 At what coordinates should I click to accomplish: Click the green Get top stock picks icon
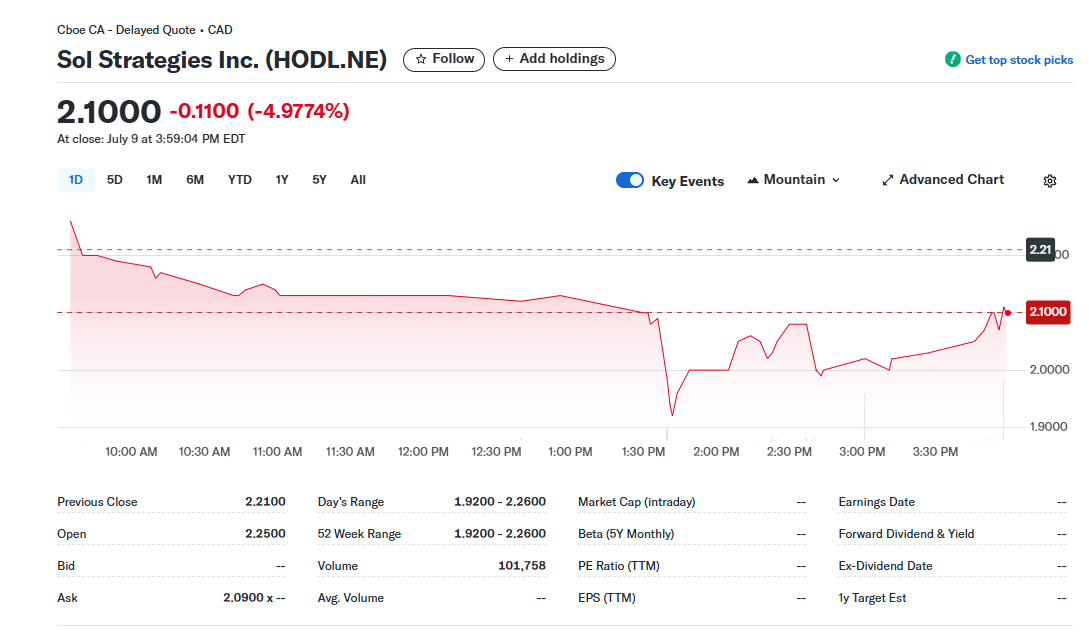[x=952, y=60]
